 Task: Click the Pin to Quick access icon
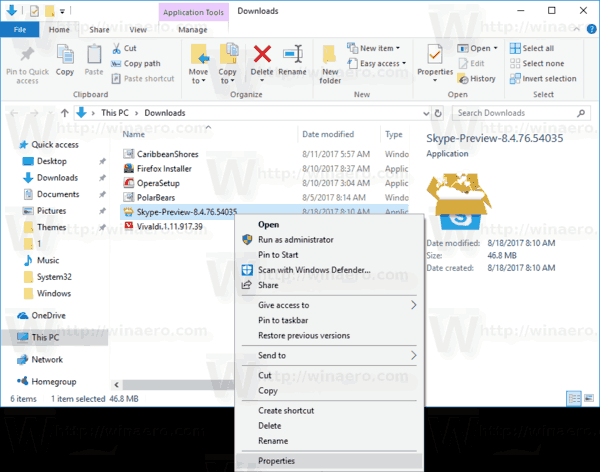coord(27,54)
